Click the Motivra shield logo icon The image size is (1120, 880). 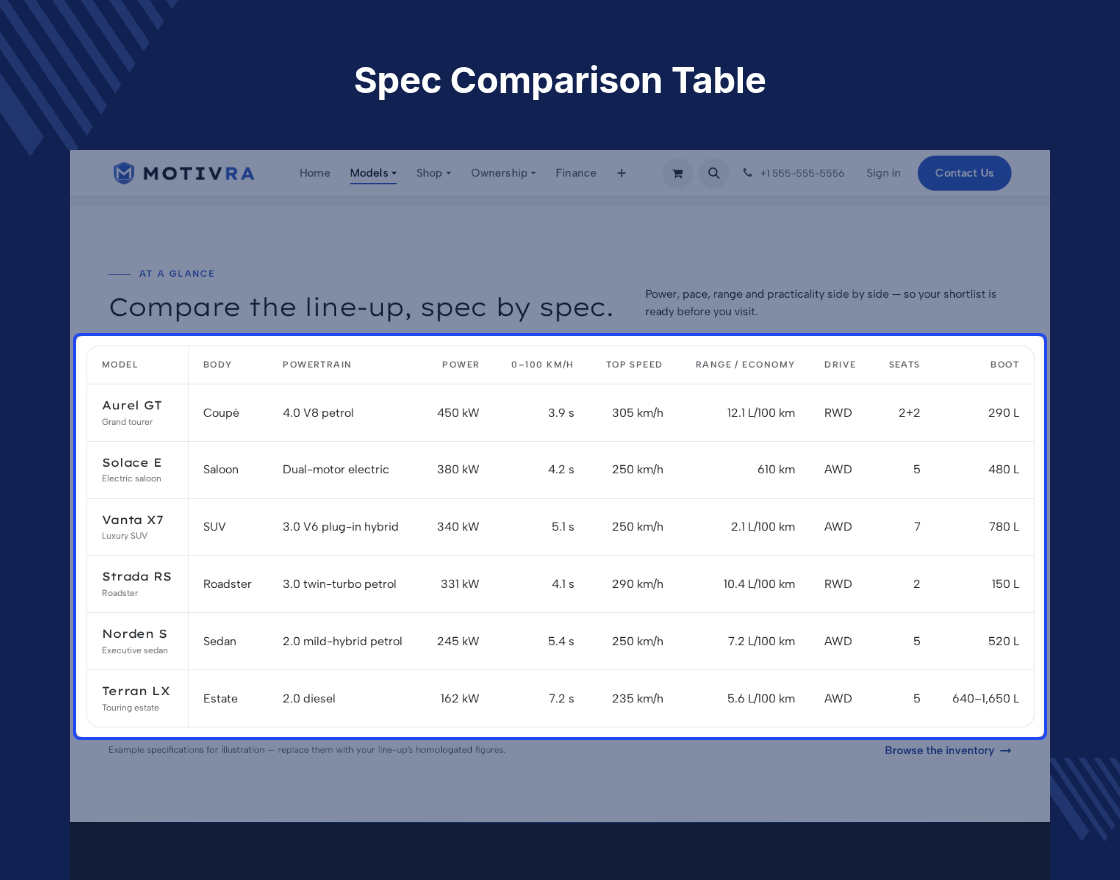click(x=124, y=173)
